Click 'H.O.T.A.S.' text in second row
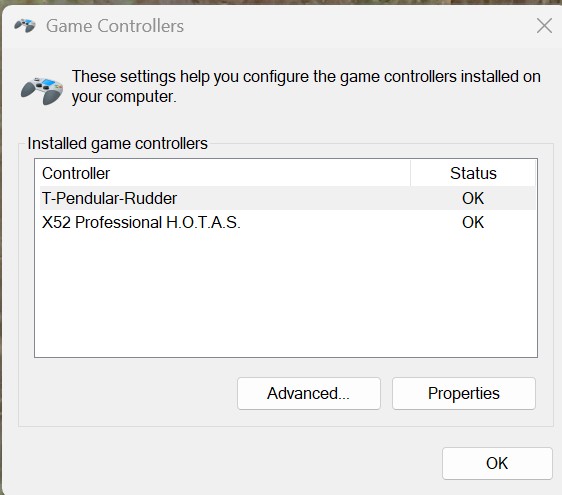 pyautogui.click(x=203, y=222)
